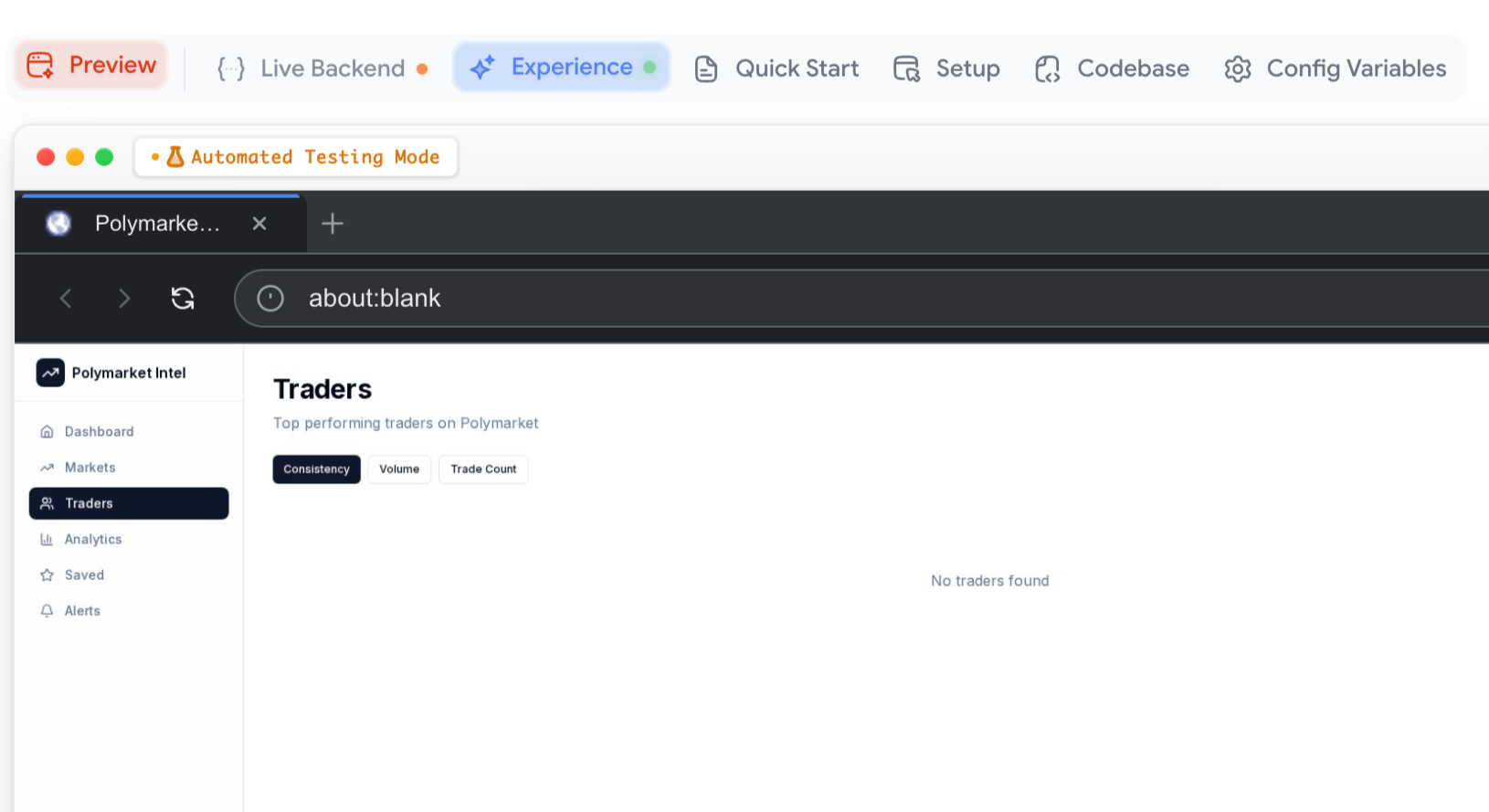
Task: Click the Markets trend icon in sidebar
Action: coord(47,468)
